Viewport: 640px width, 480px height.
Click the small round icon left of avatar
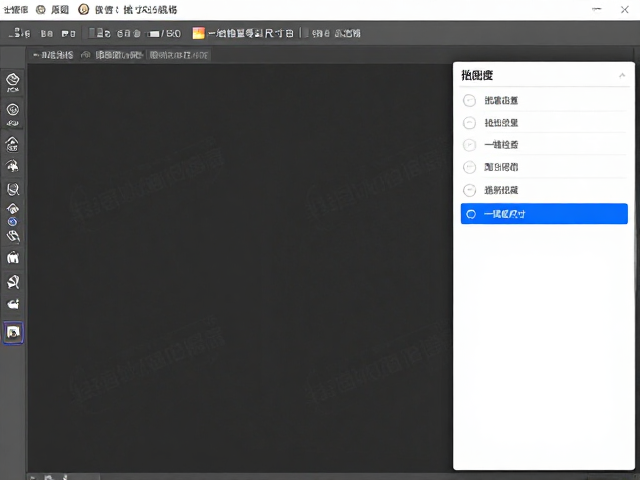[x=41, y=9]
